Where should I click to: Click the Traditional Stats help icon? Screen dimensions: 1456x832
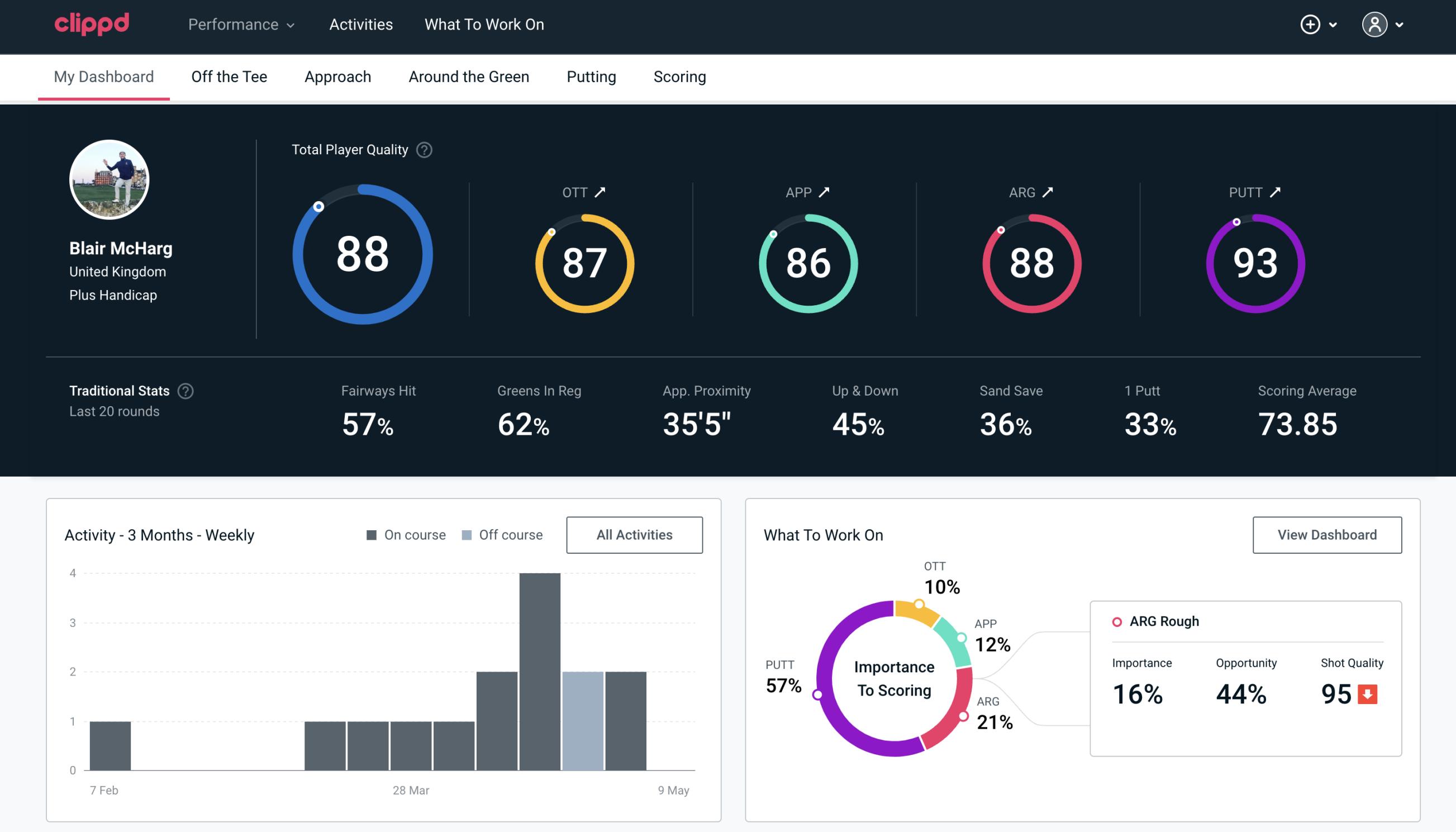[x=185, y=391]
